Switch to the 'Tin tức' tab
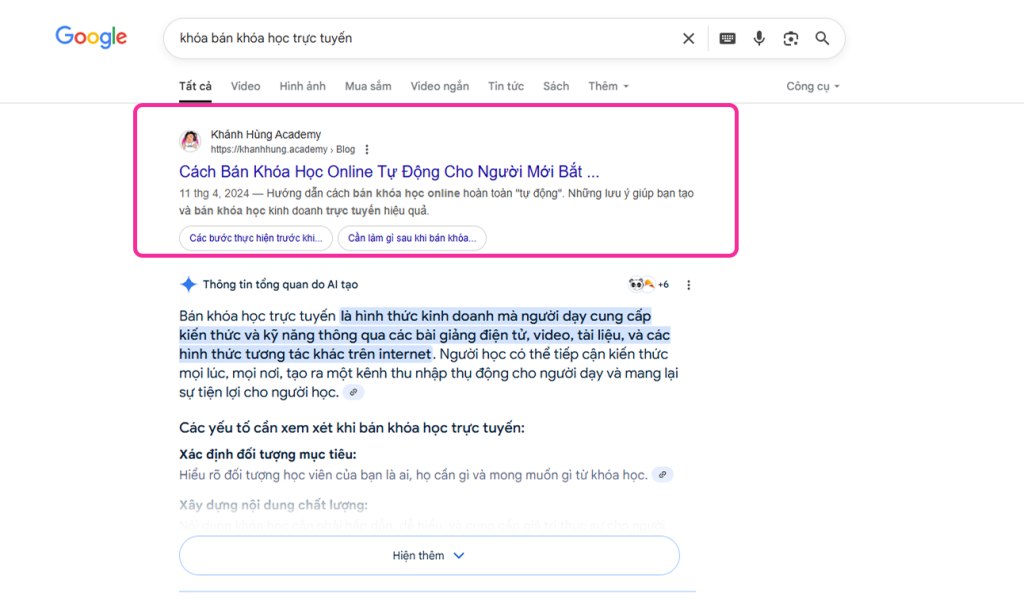 (x=506, y=86)
